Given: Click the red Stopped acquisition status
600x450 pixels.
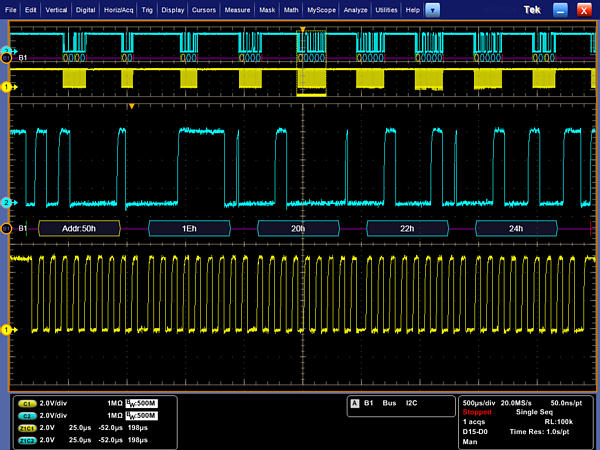Looking at the screenshot, I should 478,411.
